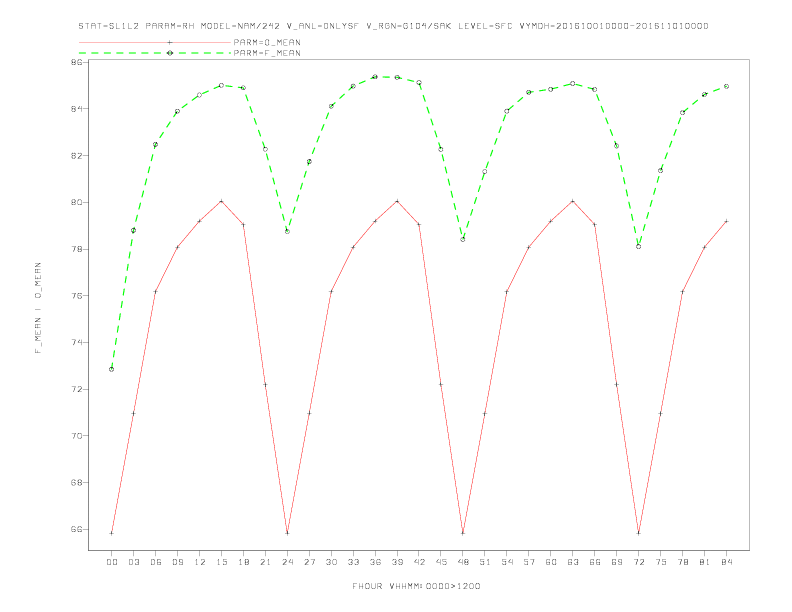Click the chart title line starting STAT=SL1L2
This screenshot has height=612, width=792.
pyautogui.click(x=393, y=26)
